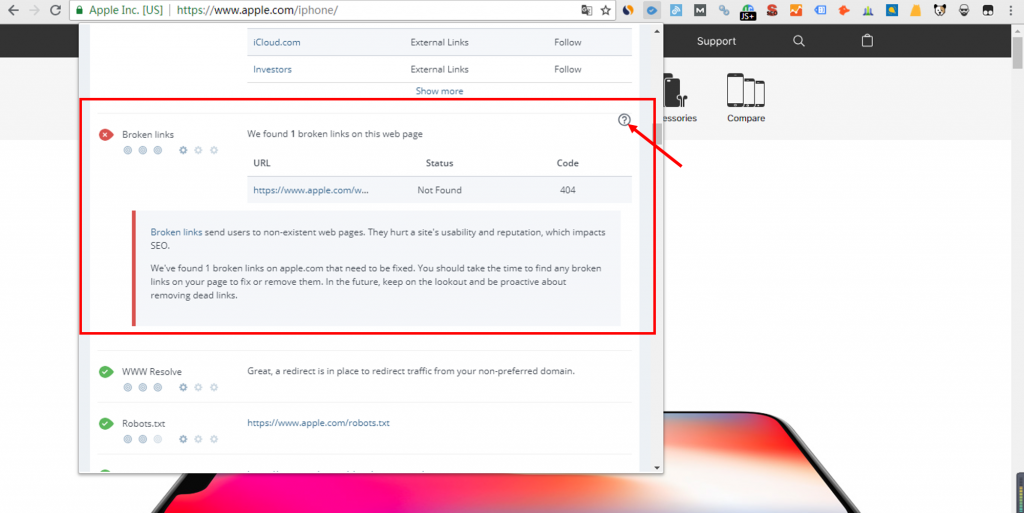Screen dimensions: 1024x513
Task: Click the help question mark icon for Broken links
Action: 624,120
